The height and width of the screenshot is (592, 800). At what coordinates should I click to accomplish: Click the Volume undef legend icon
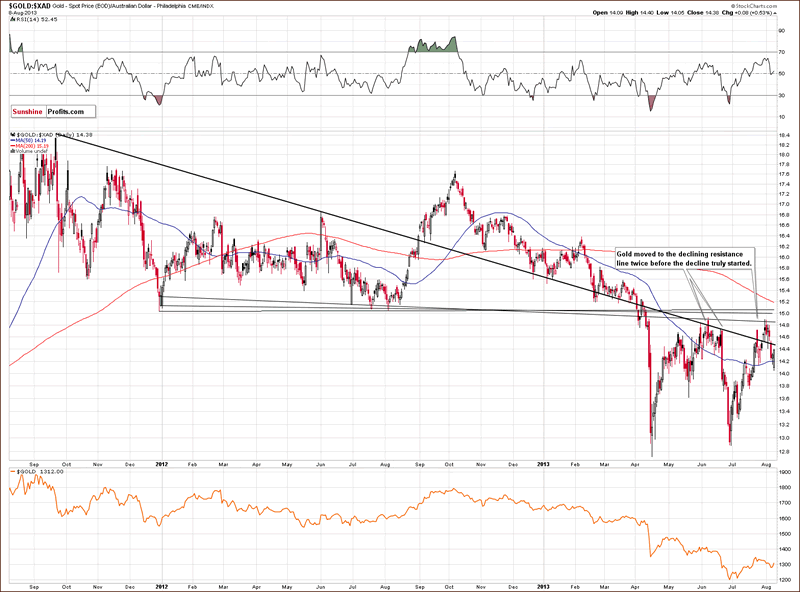[x=10, y=151]
